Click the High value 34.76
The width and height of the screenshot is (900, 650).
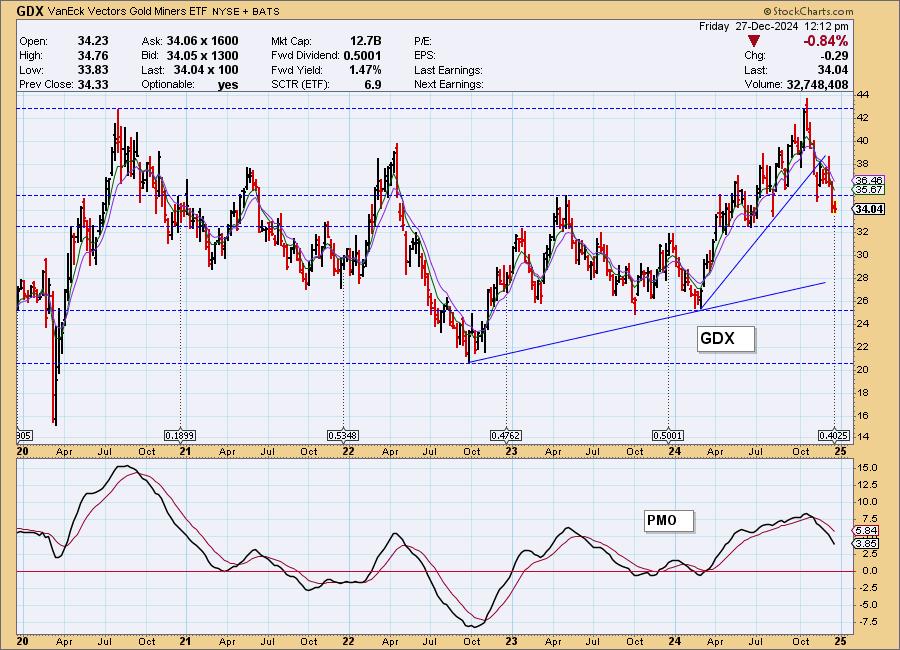[93, 55]
